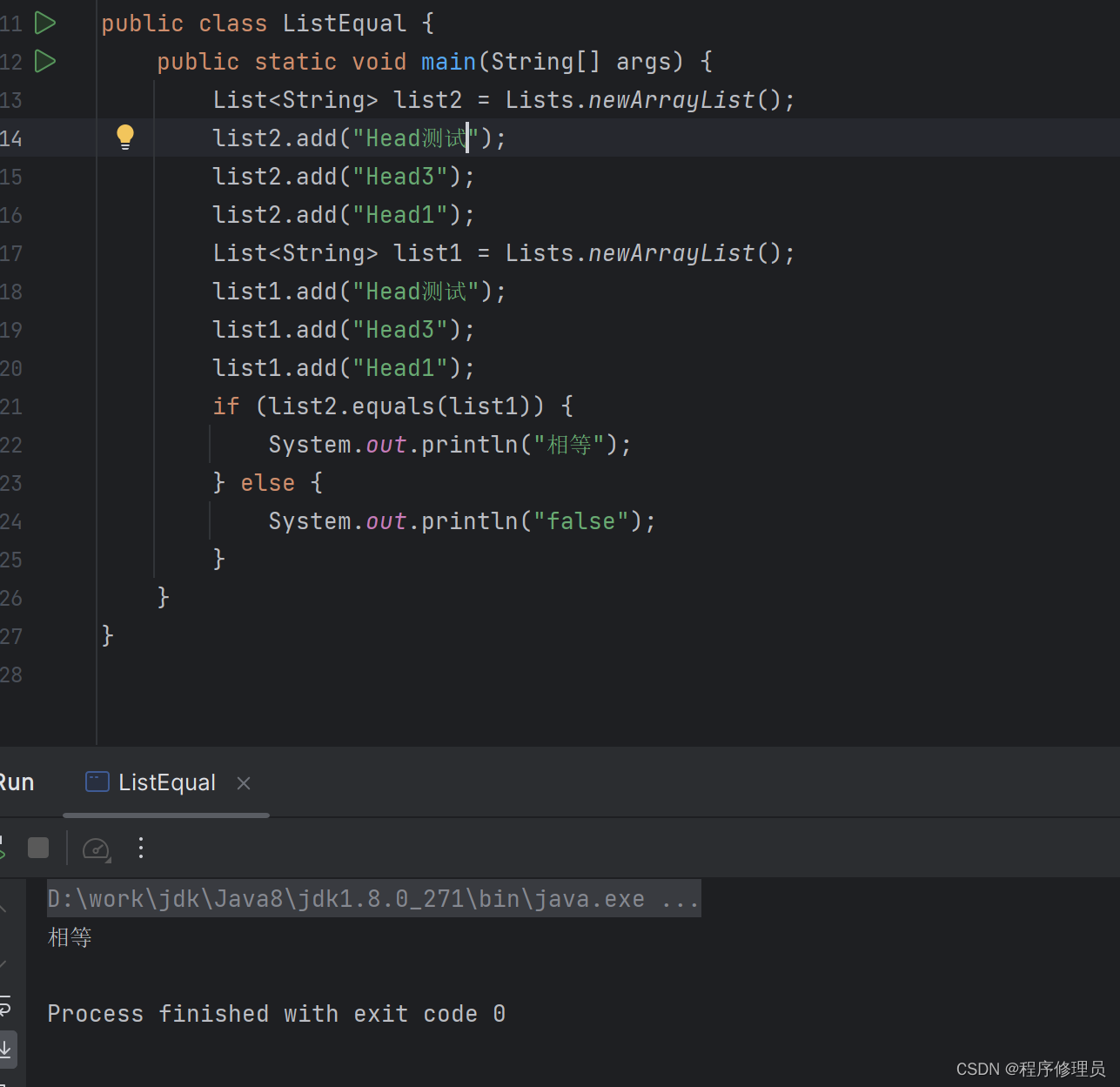This screenshot has height=1087, width=1120.
Task: Click the 'Process finished with exit code 0' message
Action: (x=277, y=1014)
